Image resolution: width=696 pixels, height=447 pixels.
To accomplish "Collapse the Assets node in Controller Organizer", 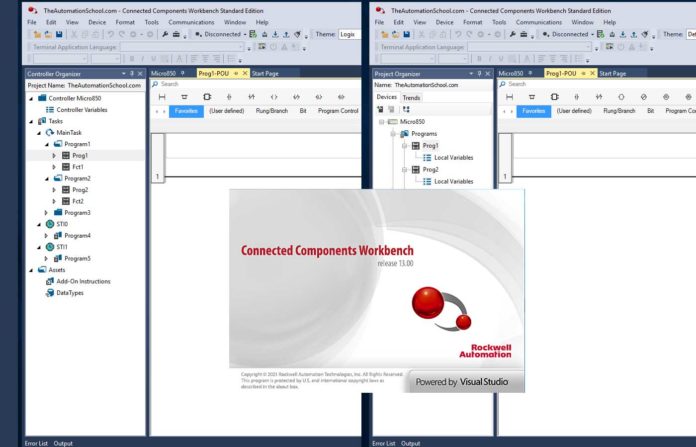I will click(30, 270).
